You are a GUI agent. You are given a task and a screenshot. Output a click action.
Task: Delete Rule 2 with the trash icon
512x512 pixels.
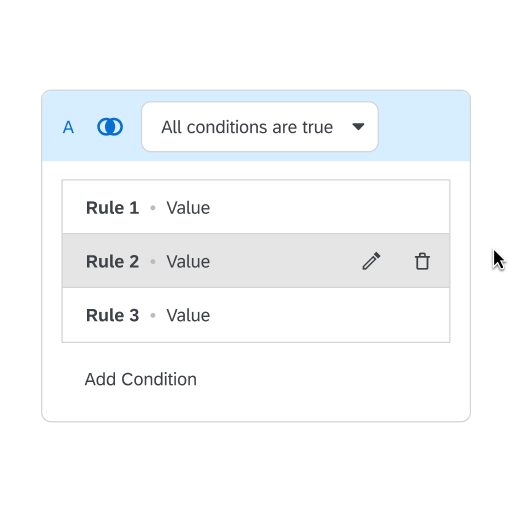click(422, 261)
